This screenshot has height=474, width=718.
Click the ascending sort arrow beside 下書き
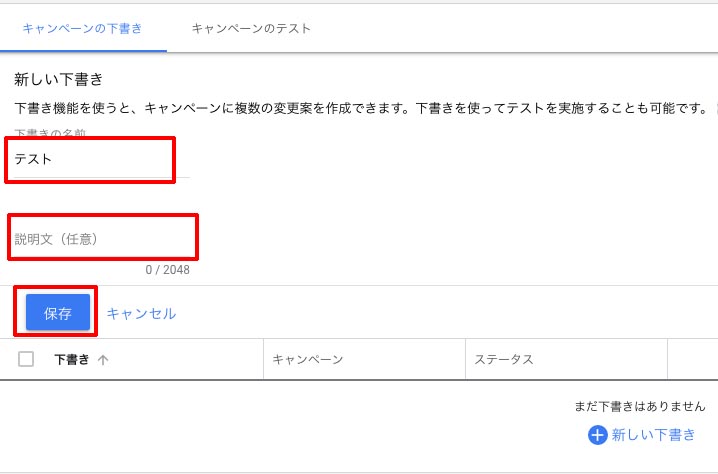click(x=103, y=360)
